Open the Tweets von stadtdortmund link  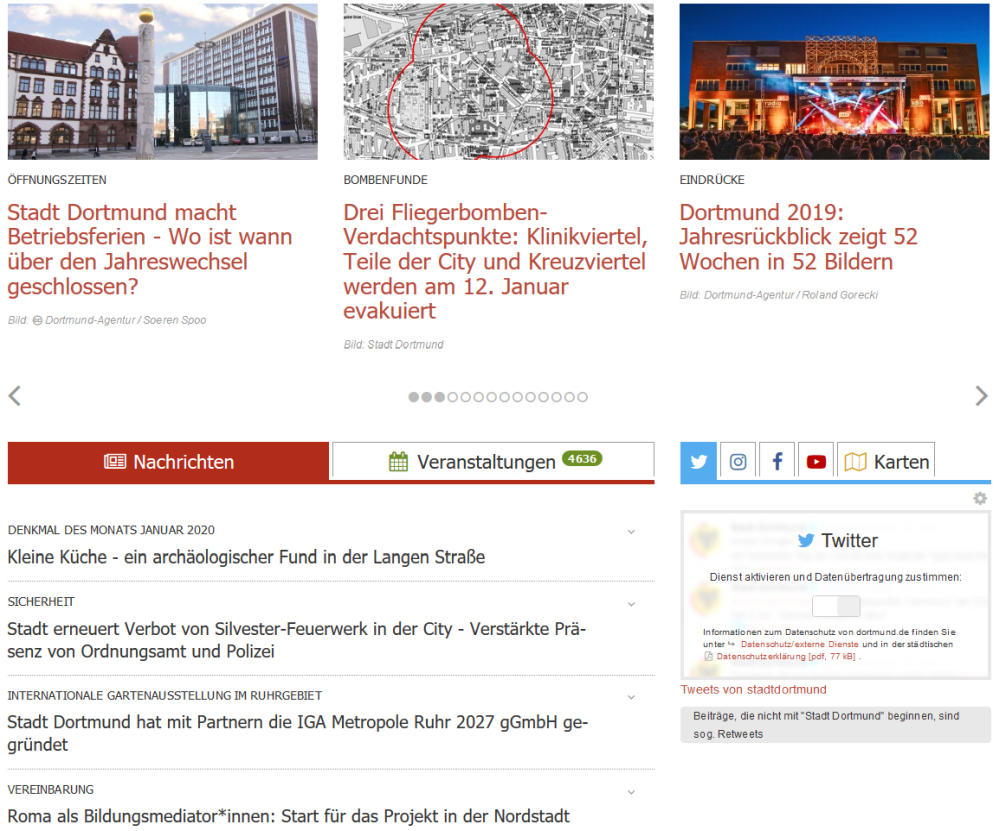coord(753,690)
